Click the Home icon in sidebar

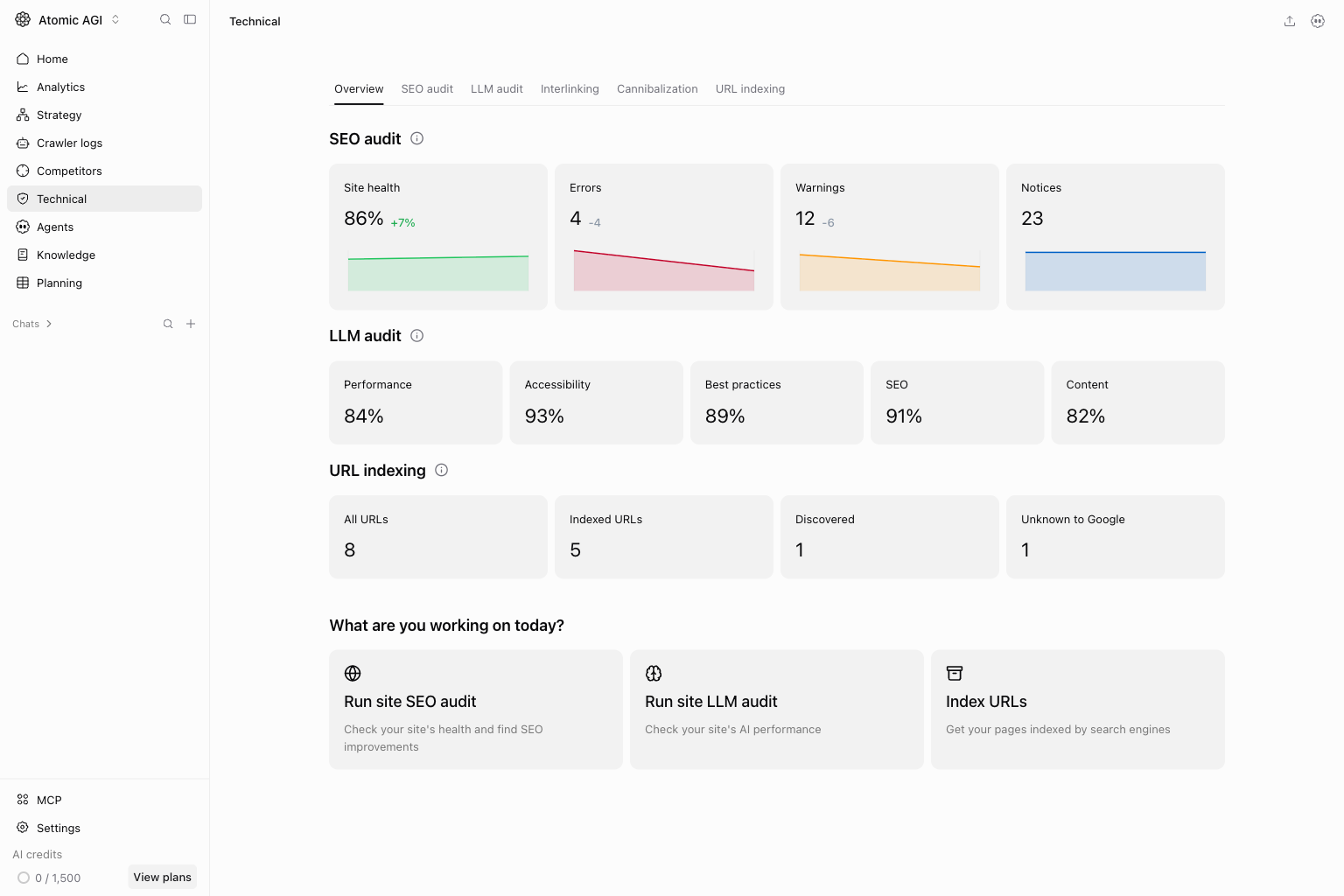(23, 59)
